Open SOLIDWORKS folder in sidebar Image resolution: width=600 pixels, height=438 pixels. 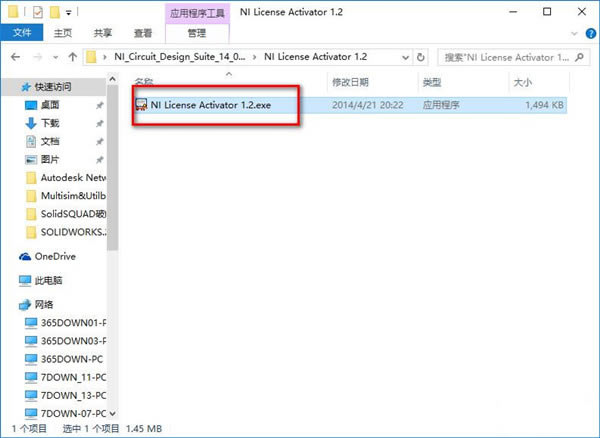tap(73, 232)
